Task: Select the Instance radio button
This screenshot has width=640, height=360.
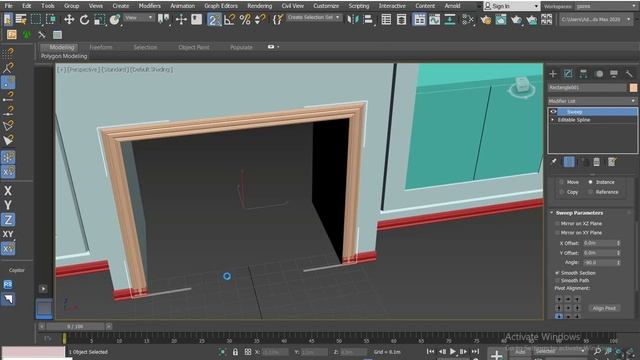Action: 590,182
